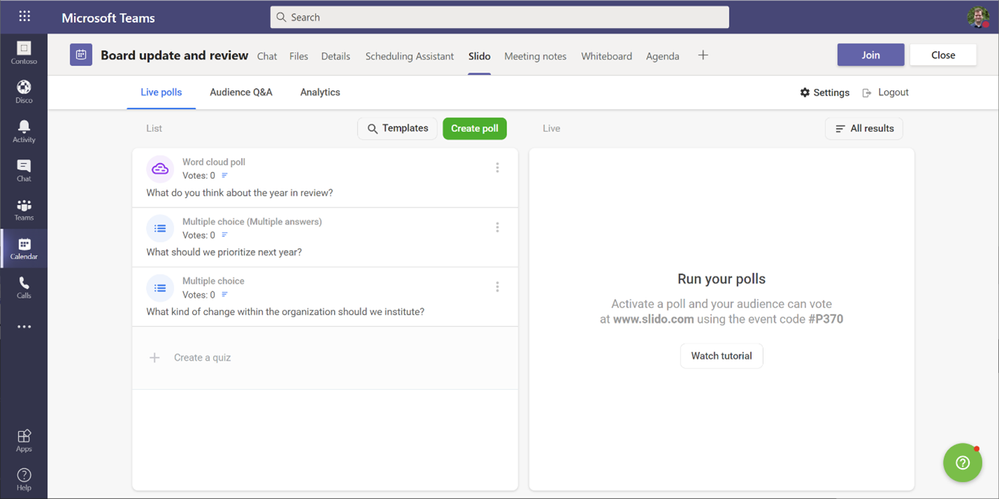Click Watch tutorial

721,356
